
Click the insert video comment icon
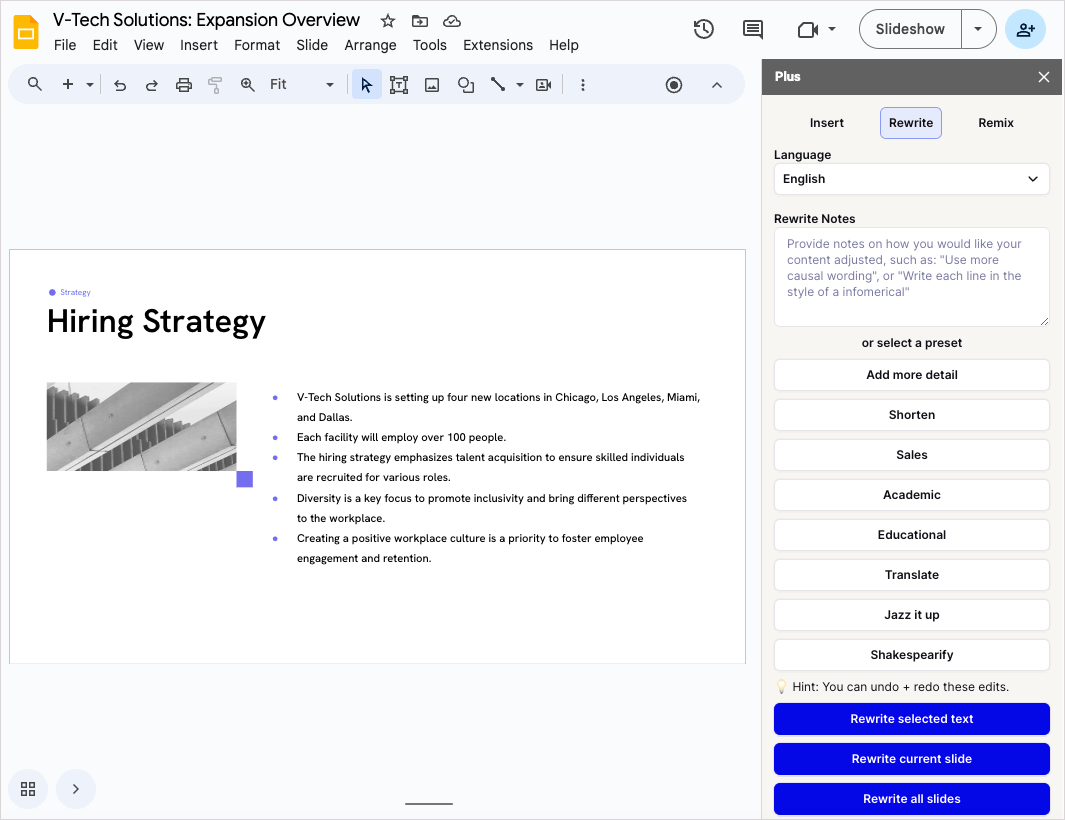[x=543, y=85]
